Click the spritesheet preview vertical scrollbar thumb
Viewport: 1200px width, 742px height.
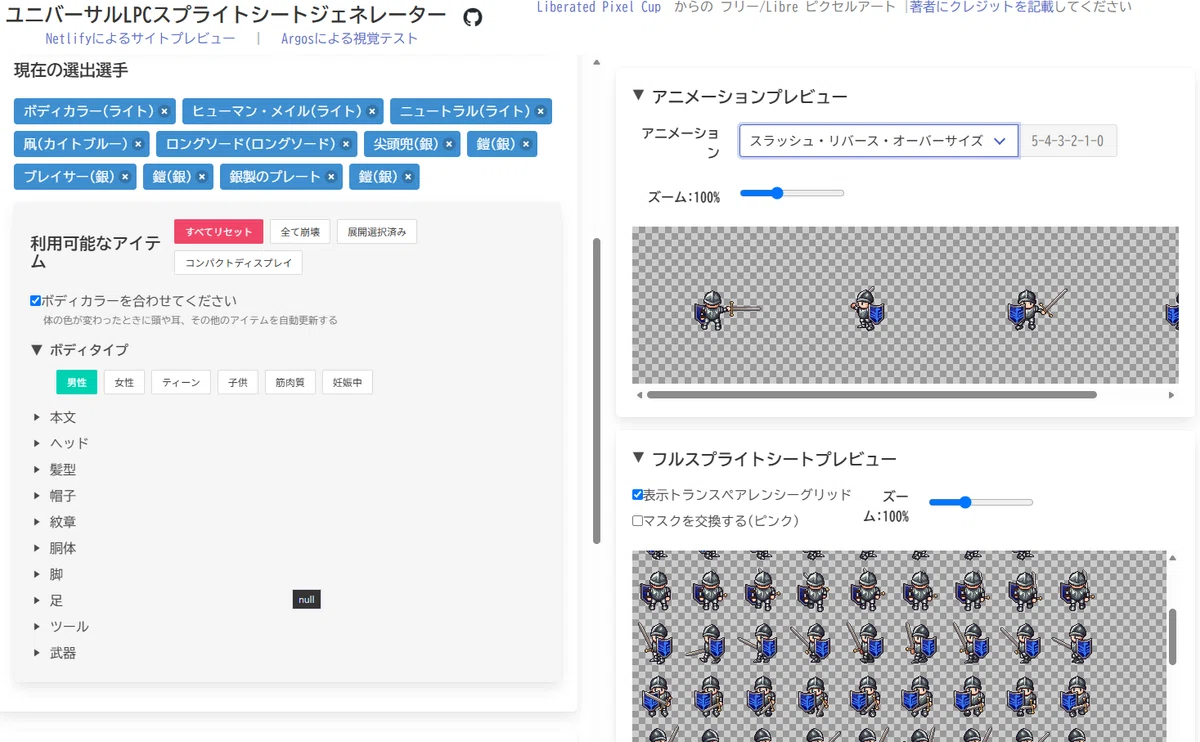pos(1173,636)
